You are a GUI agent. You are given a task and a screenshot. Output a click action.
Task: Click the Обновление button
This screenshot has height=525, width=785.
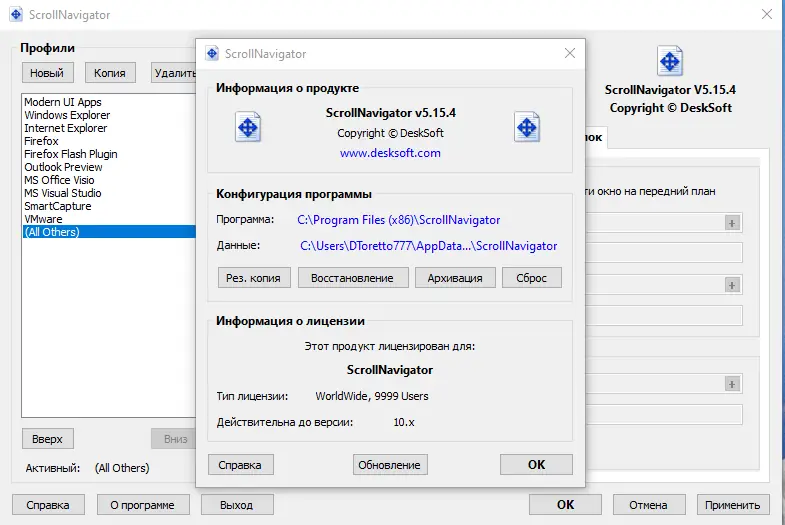[x=390, y=465]
